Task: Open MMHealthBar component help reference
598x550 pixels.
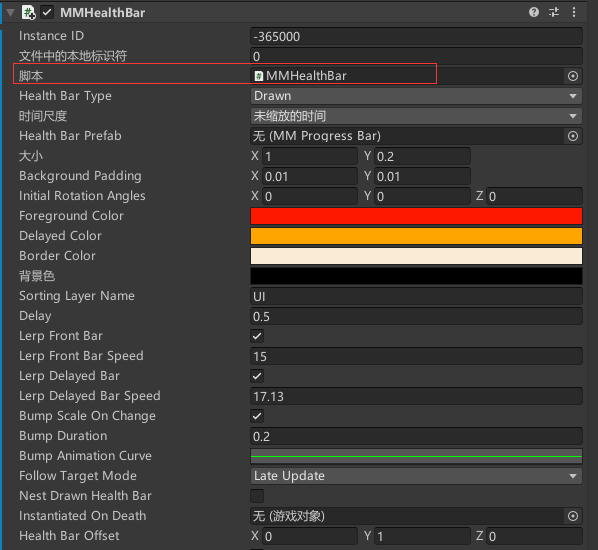Action: [534, 12]
